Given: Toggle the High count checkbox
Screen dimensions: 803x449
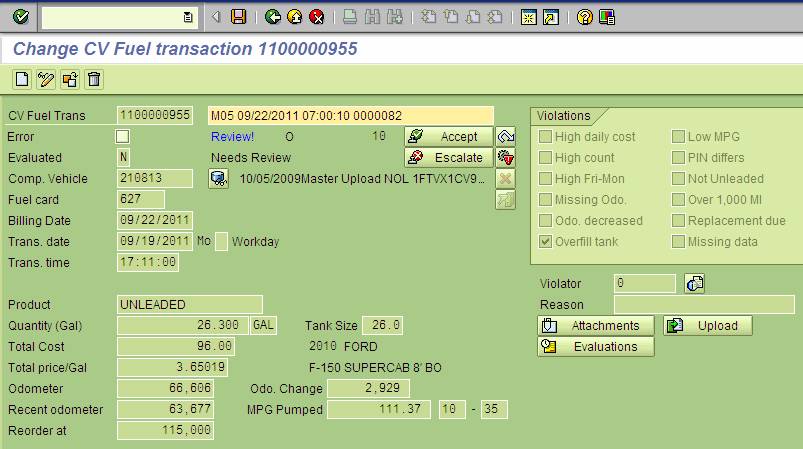Looking at the screenshot, I should tap(545, 158).
